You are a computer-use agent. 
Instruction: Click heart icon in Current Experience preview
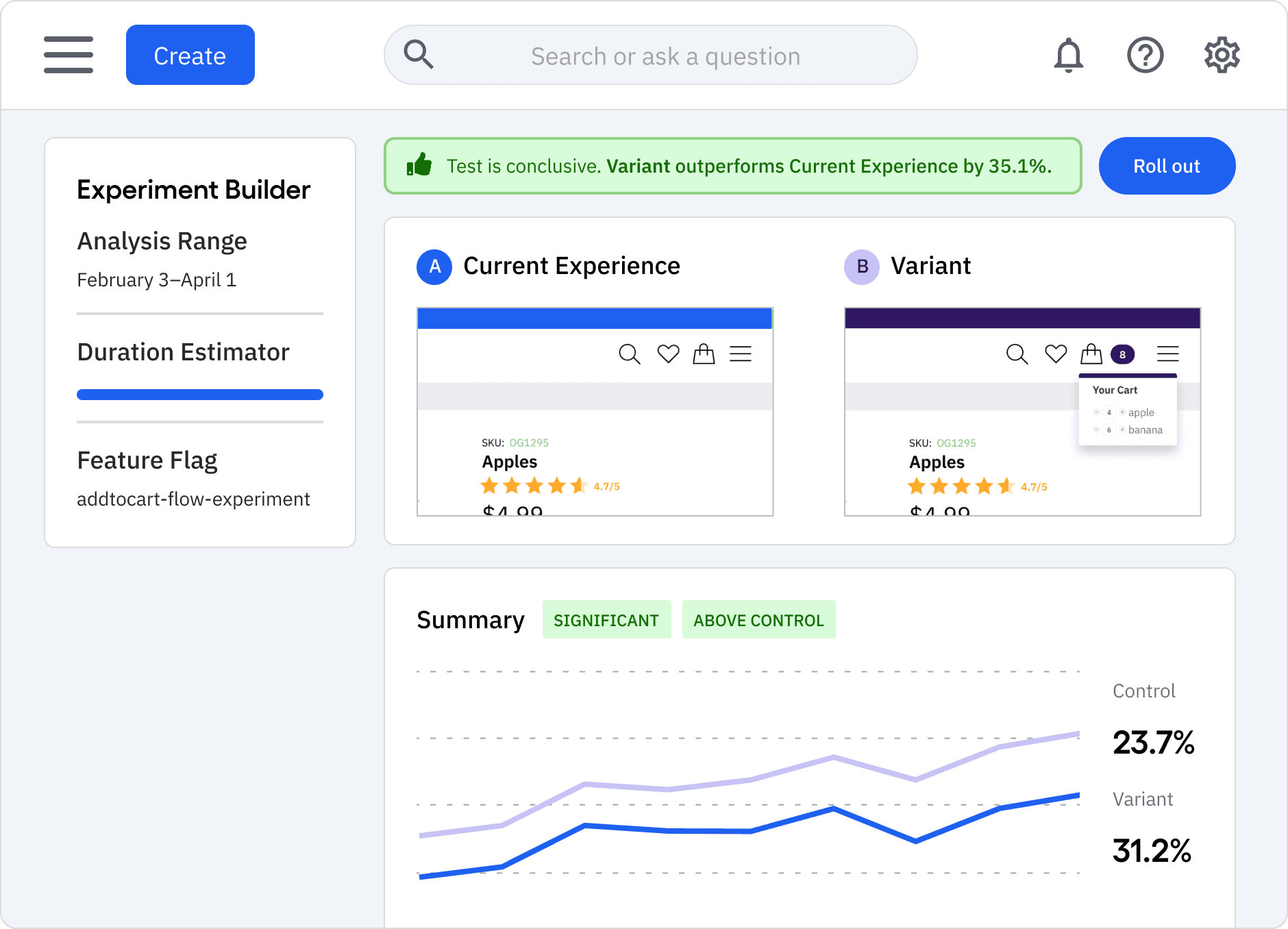click(x=668, y=354)
